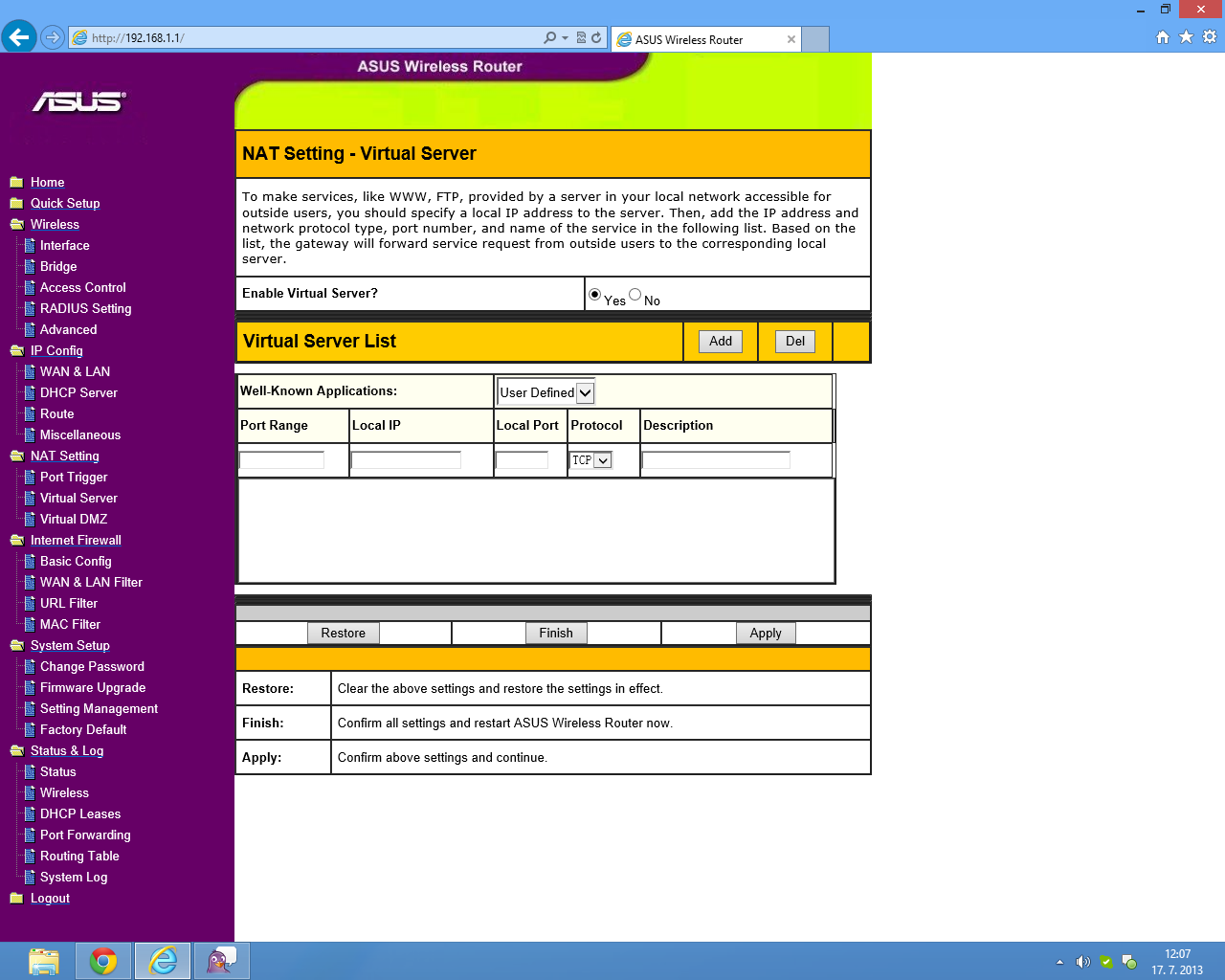This screenshot has height=980, width=1225.
Task: Open the IP Config menu section
Action: [x=56, y=350]
